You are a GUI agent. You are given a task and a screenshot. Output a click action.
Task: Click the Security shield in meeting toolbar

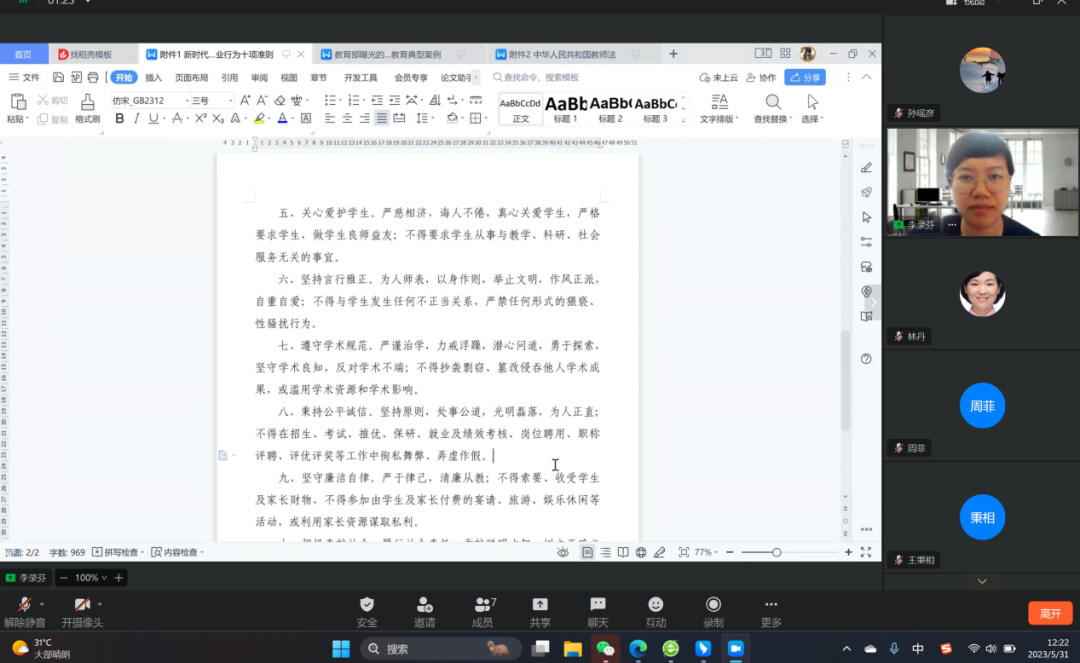click(367, 612)
